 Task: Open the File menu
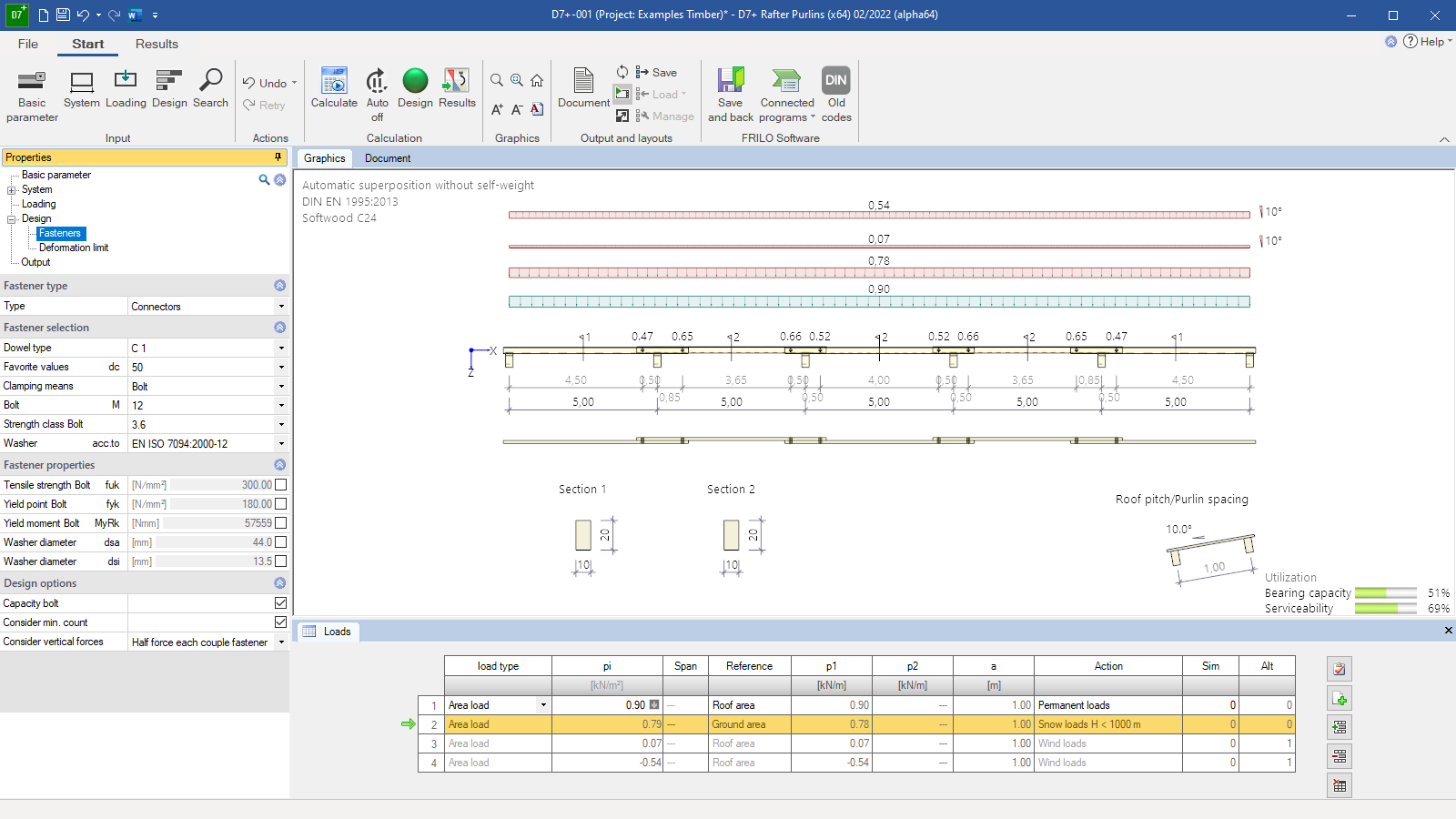click(28, 44)
